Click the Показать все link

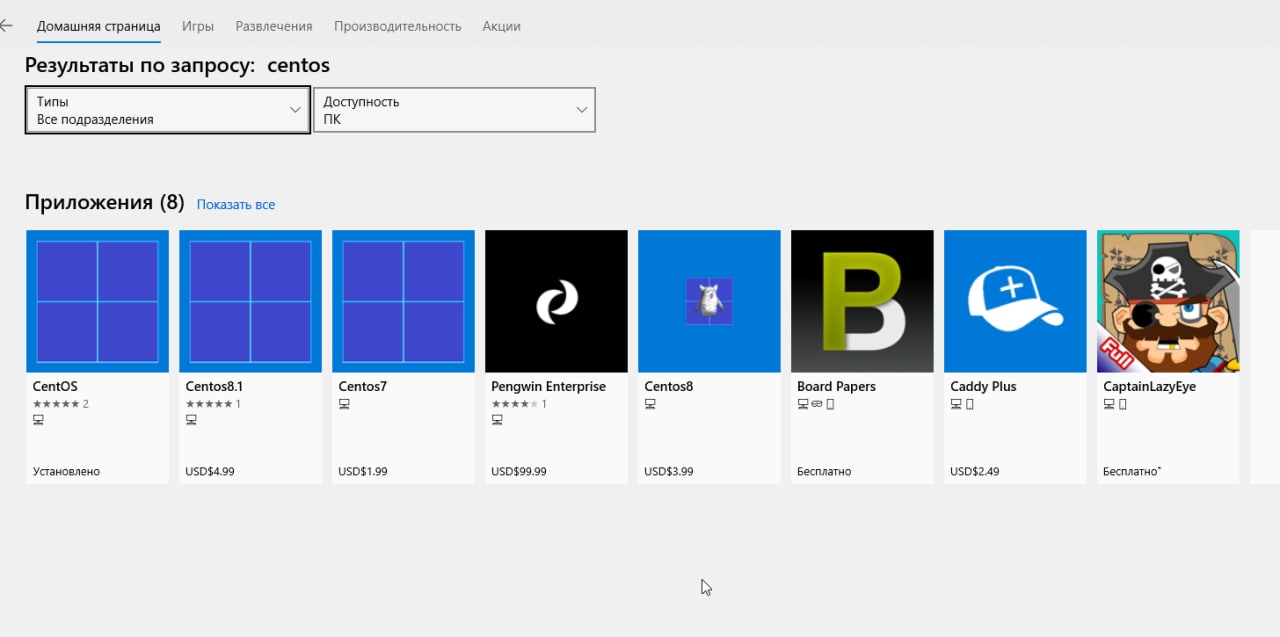click(x=236, y=205)
